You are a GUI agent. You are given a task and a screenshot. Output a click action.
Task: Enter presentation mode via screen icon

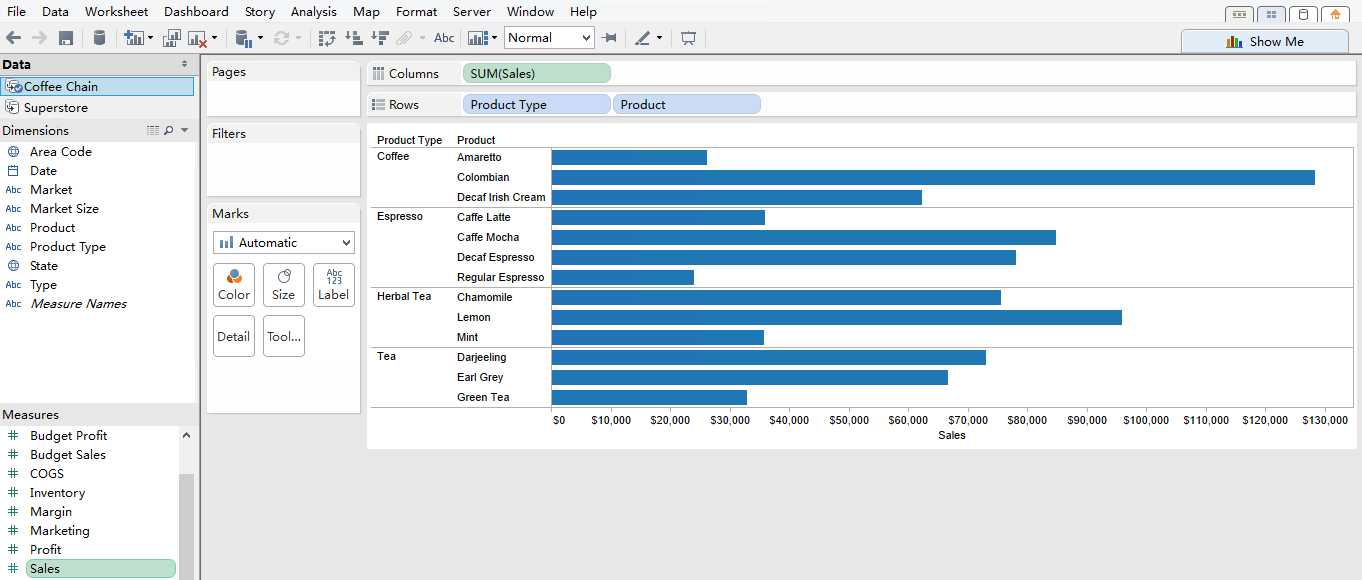coord(688,38)
